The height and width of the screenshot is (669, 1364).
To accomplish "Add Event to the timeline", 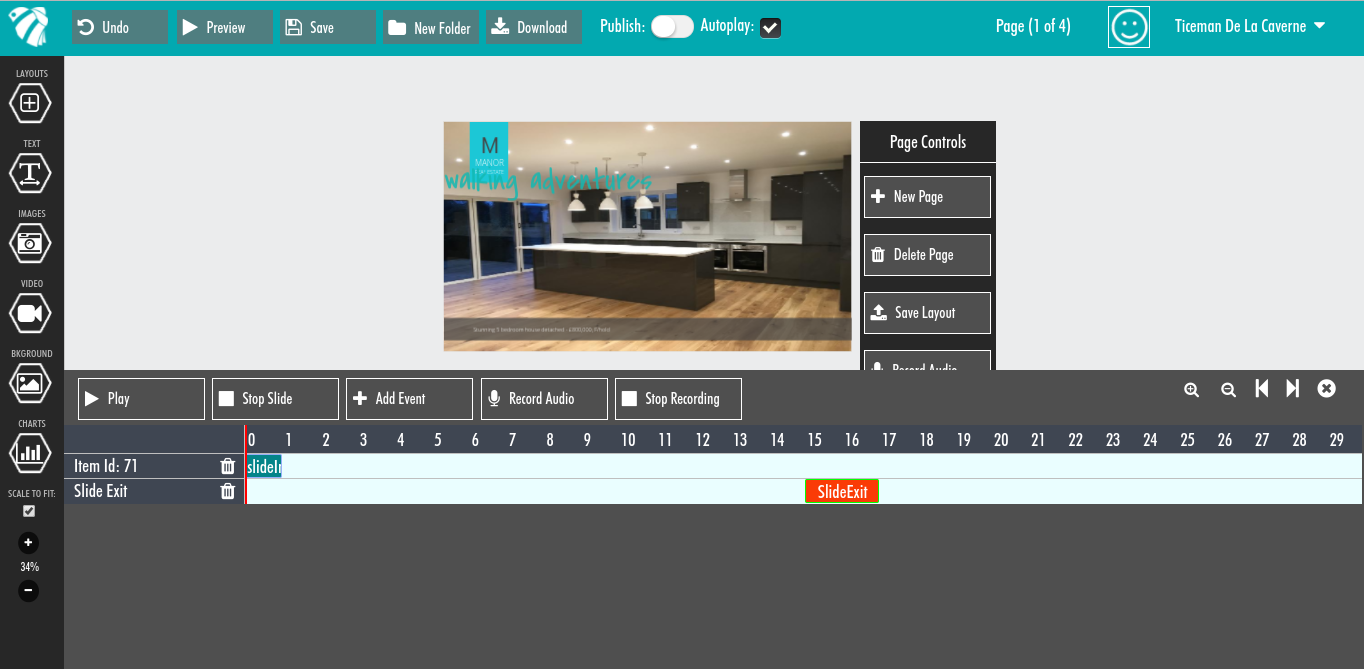I will (x=409, y=399).
